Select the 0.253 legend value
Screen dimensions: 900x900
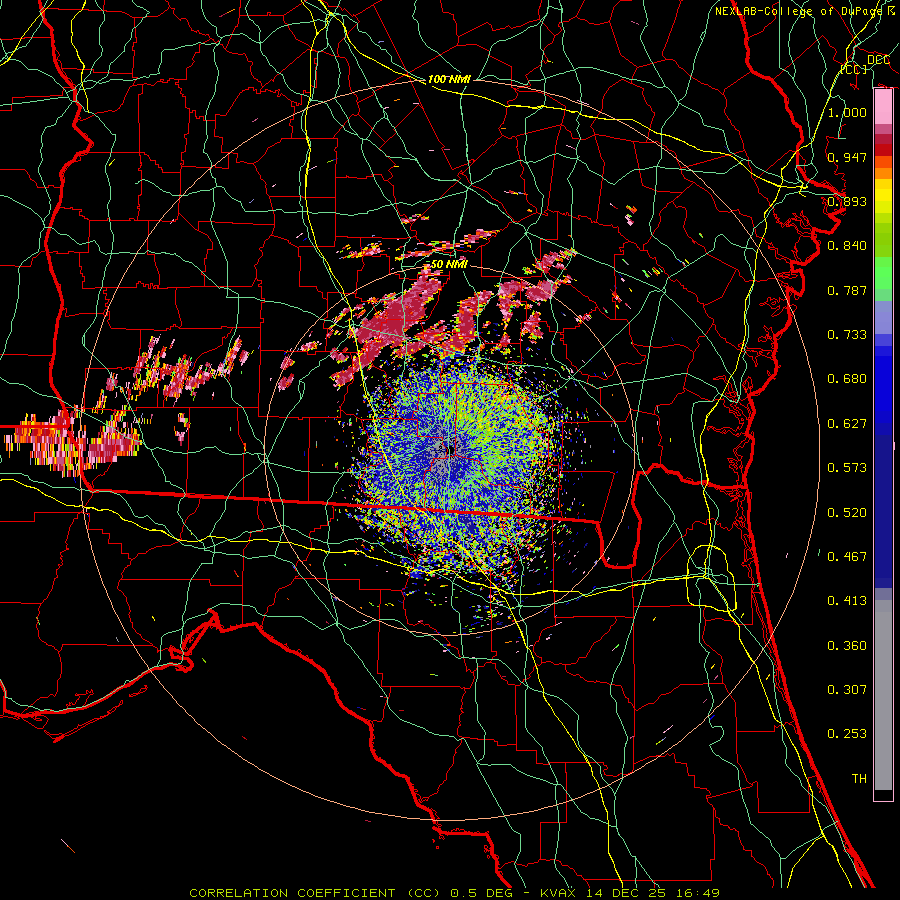tap(847, 734)
